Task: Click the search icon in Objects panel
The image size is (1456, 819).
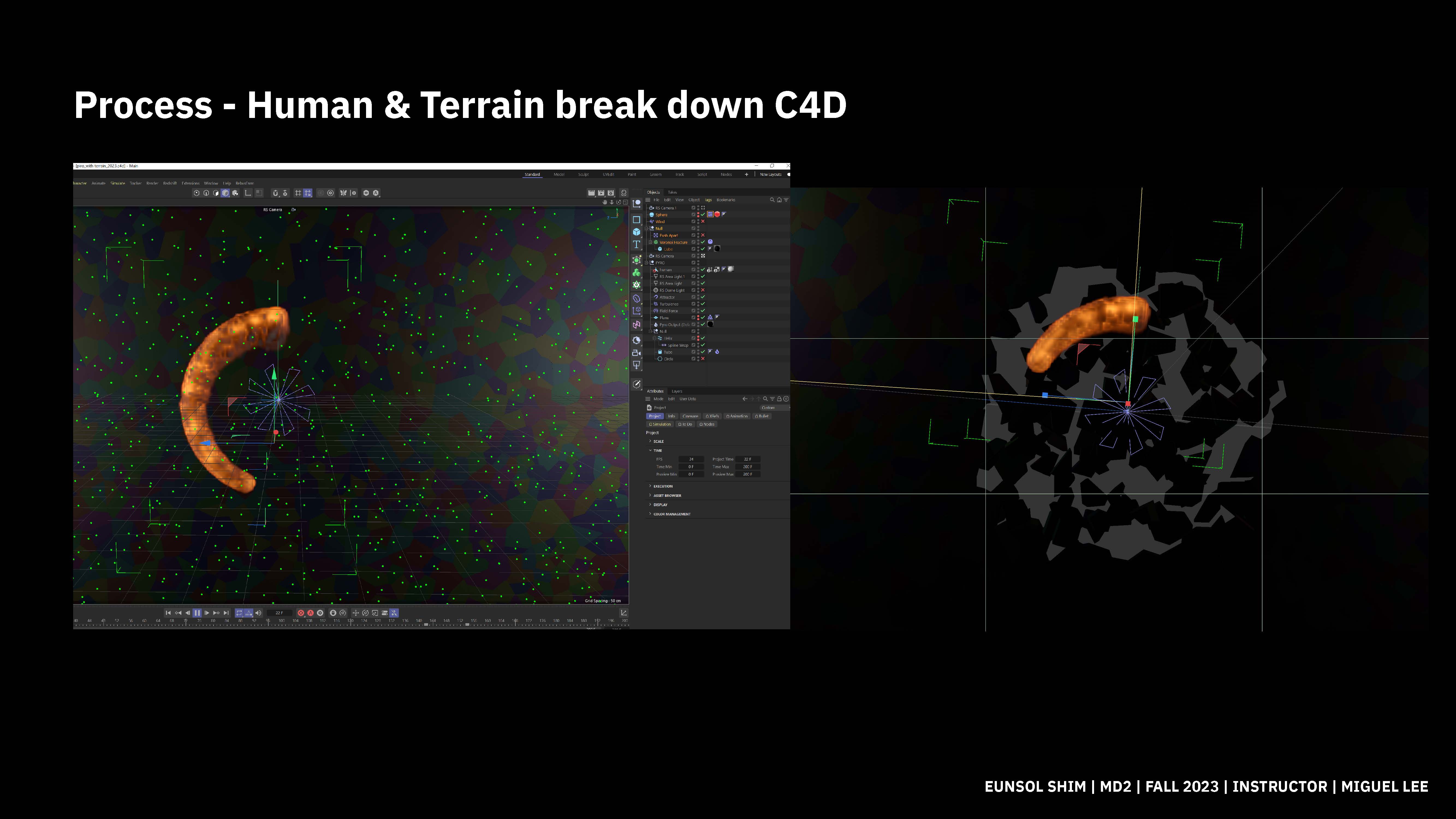Action: [x=772, y=200]
